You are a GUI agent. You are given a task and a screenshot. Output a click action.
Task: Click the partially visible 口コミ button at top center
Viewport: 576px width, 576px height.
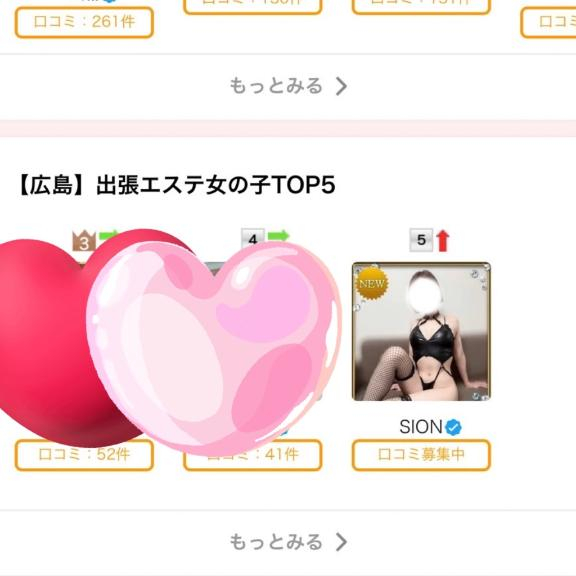coord(253,7)
